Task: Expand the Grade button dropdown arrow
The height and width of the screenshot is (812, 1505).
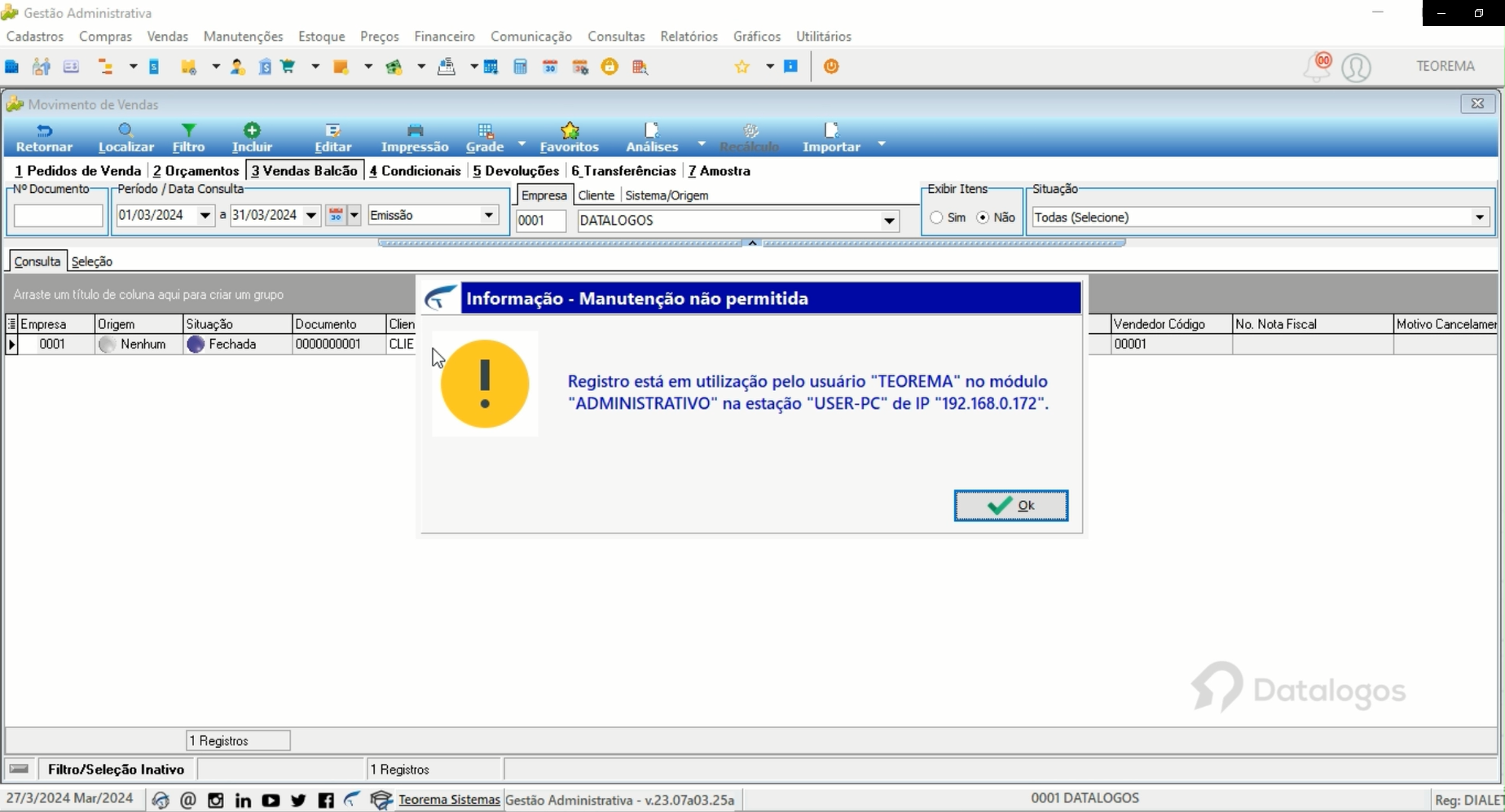Action: pos(521,143)
